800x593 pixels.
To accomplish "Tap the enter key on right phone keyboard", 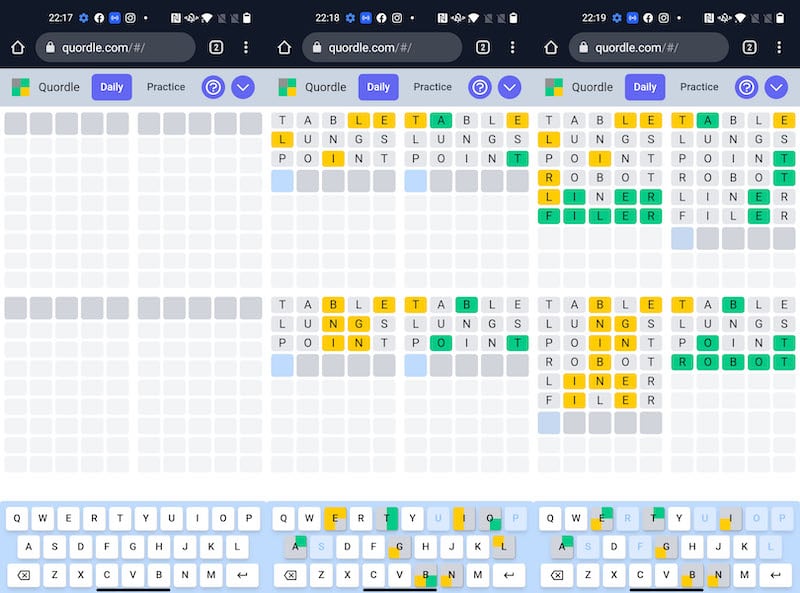I will (776, 575).
